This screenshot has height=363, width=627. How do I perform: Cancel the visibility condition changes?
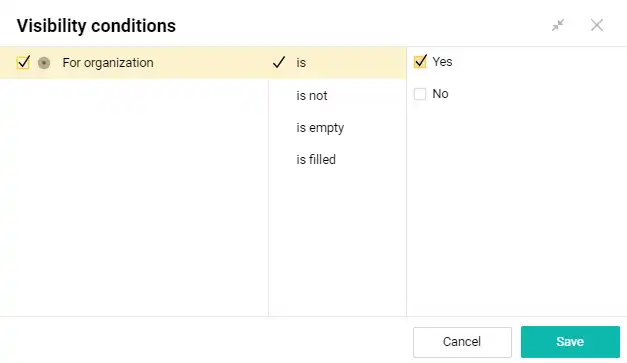[x=462, y=342]
